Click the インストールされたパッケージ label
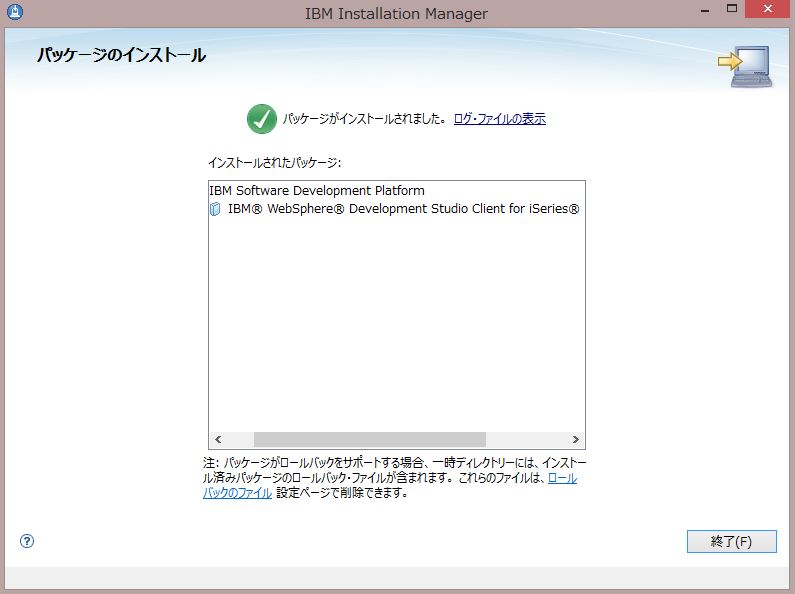 tap(274, 163)
